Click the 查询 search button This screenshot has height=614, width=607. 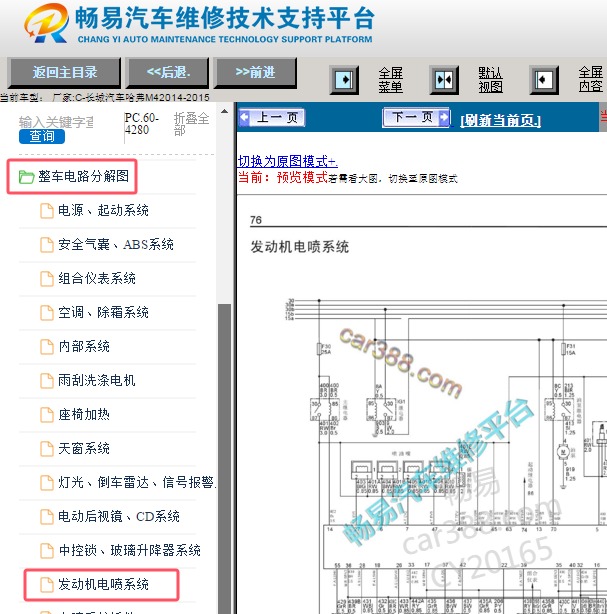click(x=42, y=136)
